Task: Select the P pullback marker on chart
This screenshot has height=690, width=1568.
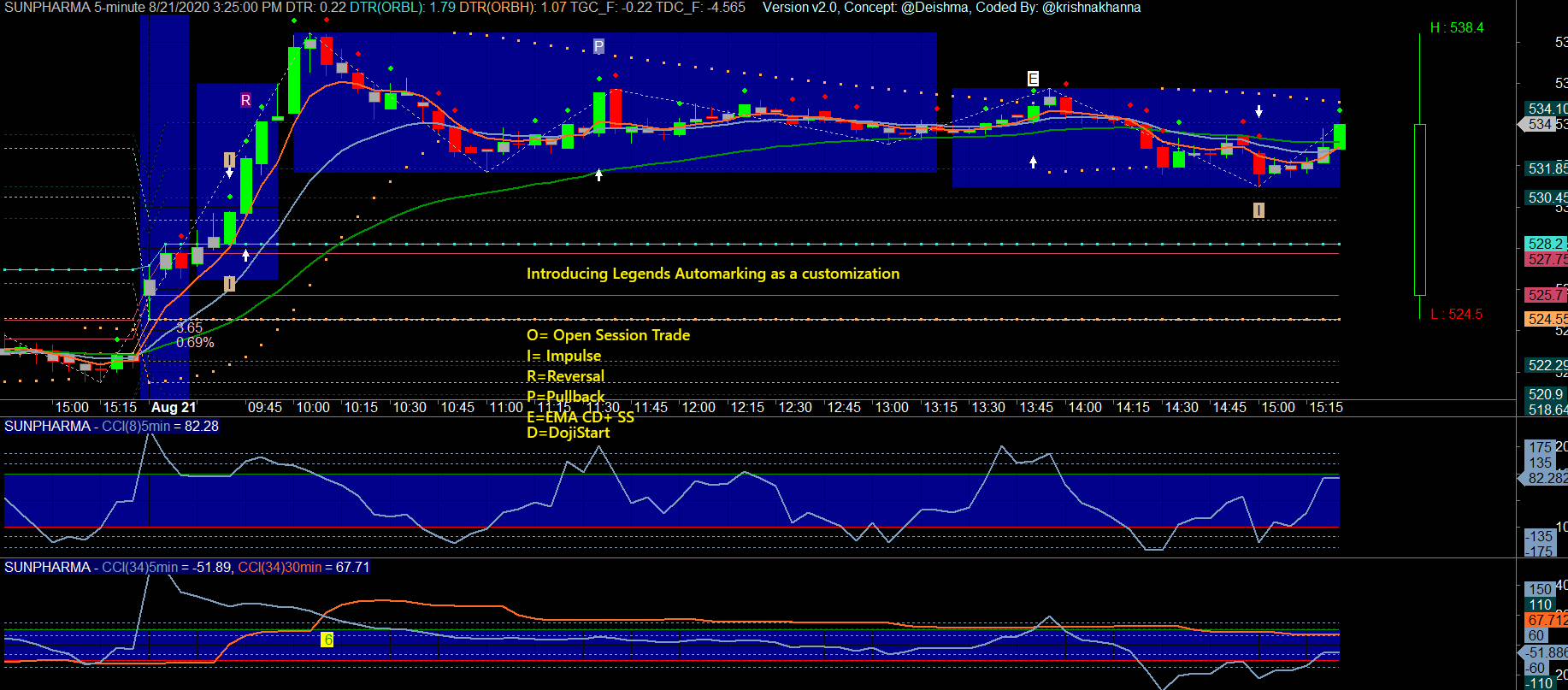Action: tap(598, 46)
